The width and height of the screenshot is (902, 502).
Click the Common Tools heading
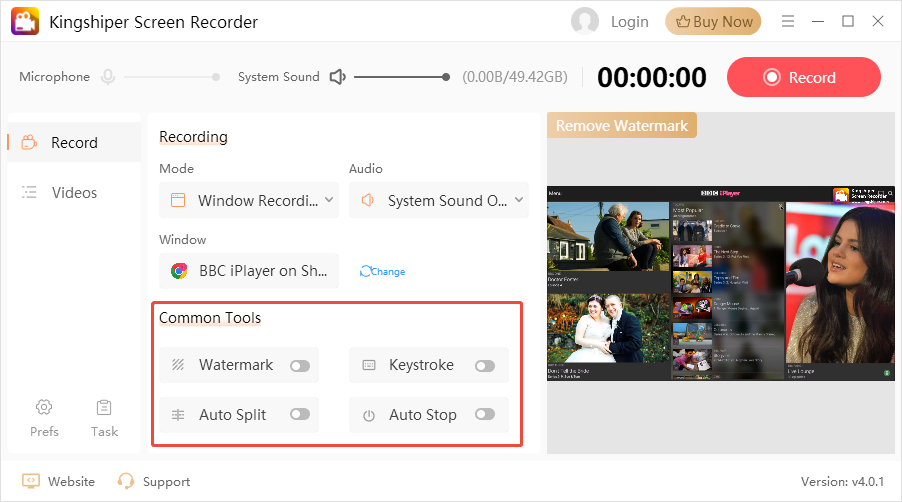pyautogui.click(x=210, y=318)
